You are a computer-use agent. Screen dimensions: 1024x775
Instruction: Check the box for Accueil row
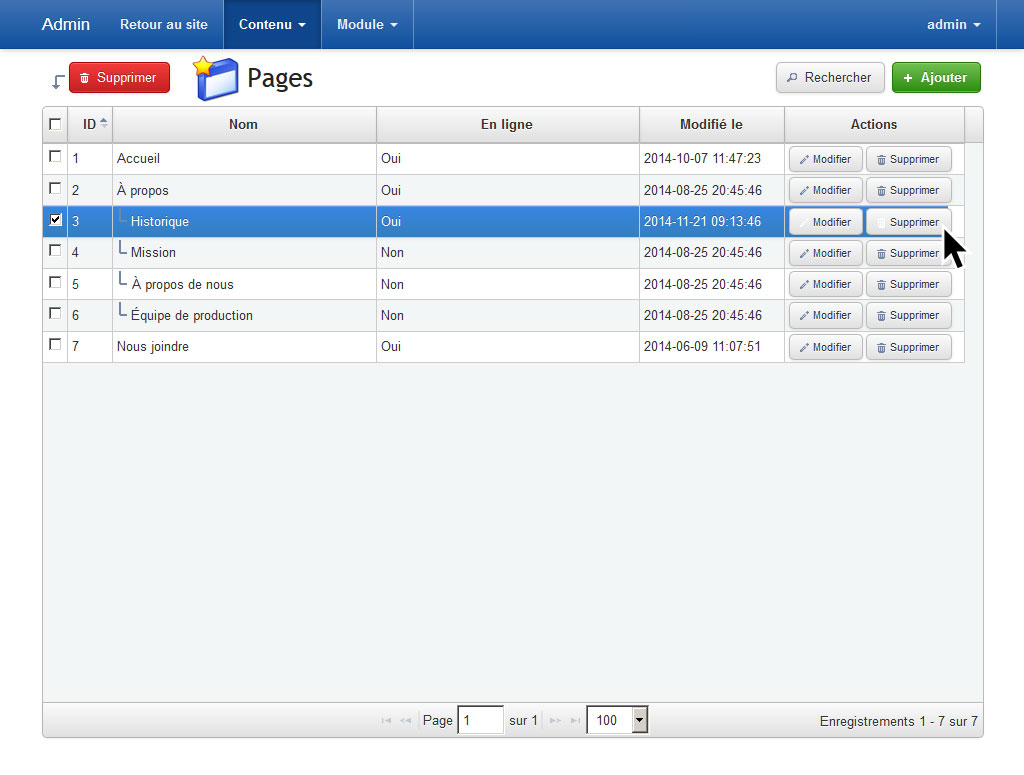click(55, 157)
